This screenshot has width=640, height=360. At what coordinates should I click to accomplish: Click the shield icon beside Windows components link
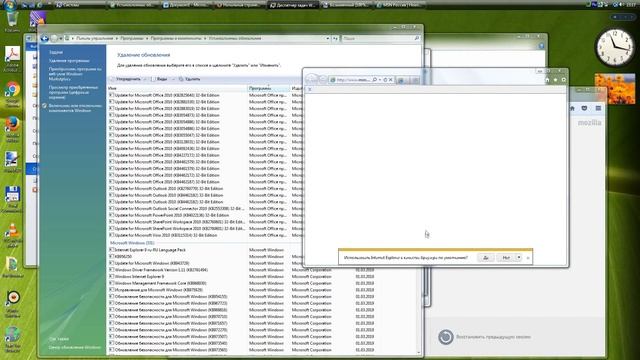click(44, 106)
